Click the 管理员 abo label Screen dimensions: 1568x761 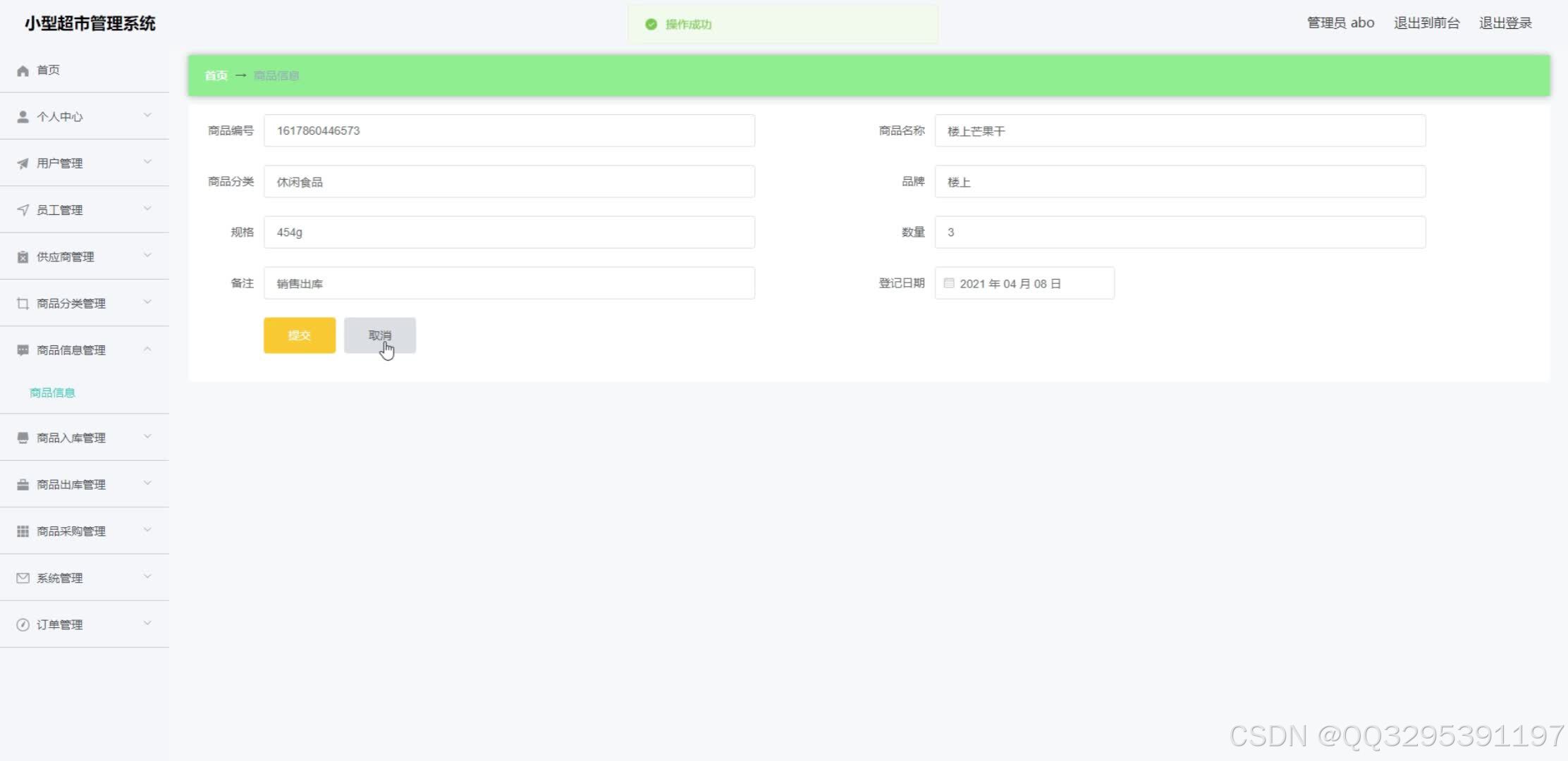[x=1340, y=23]
